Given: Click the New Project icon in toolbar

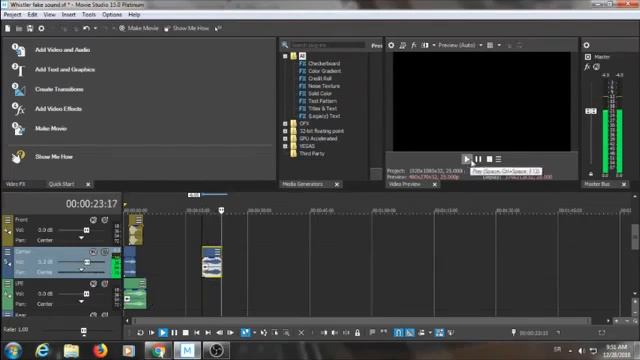Looking at the screenshot, I should point(8,29).
